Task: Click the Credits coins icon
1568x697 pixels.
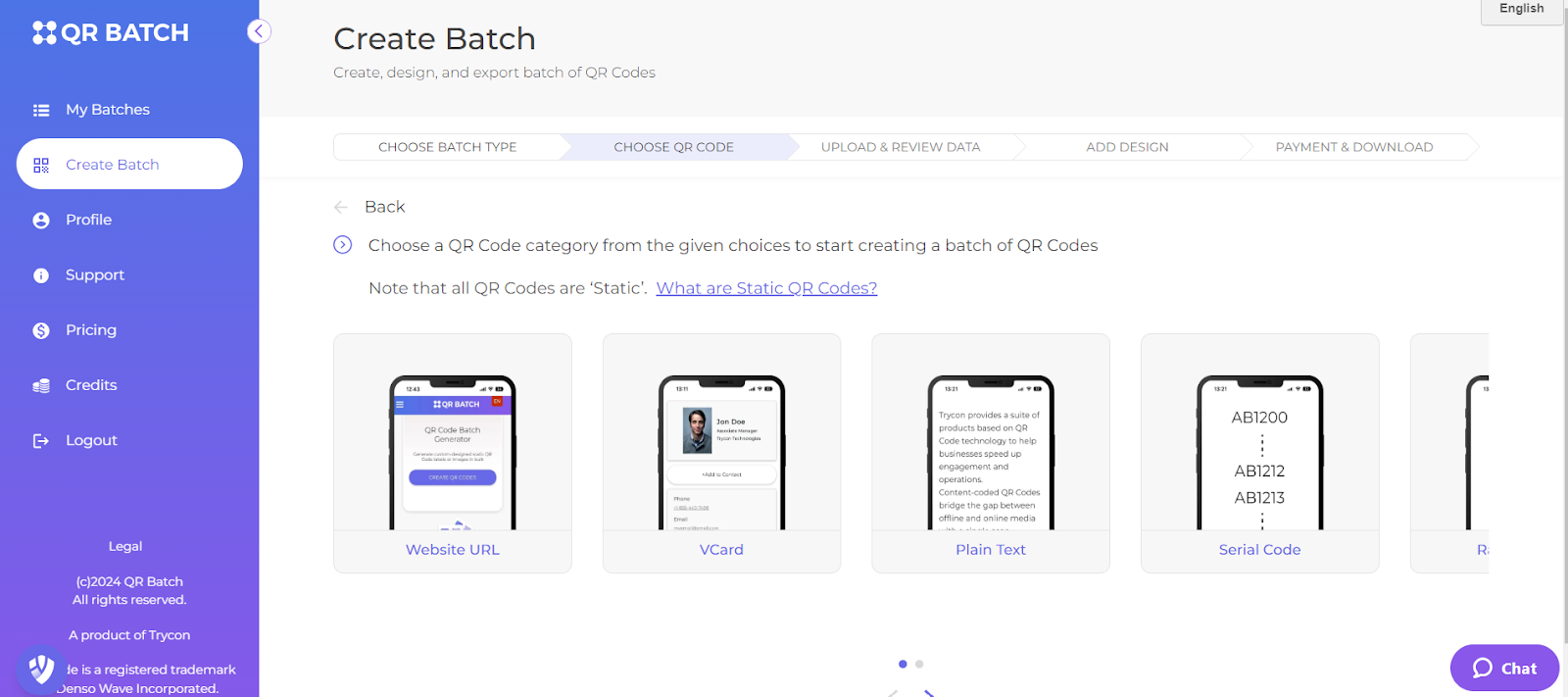Action: (x=41, y=386)
